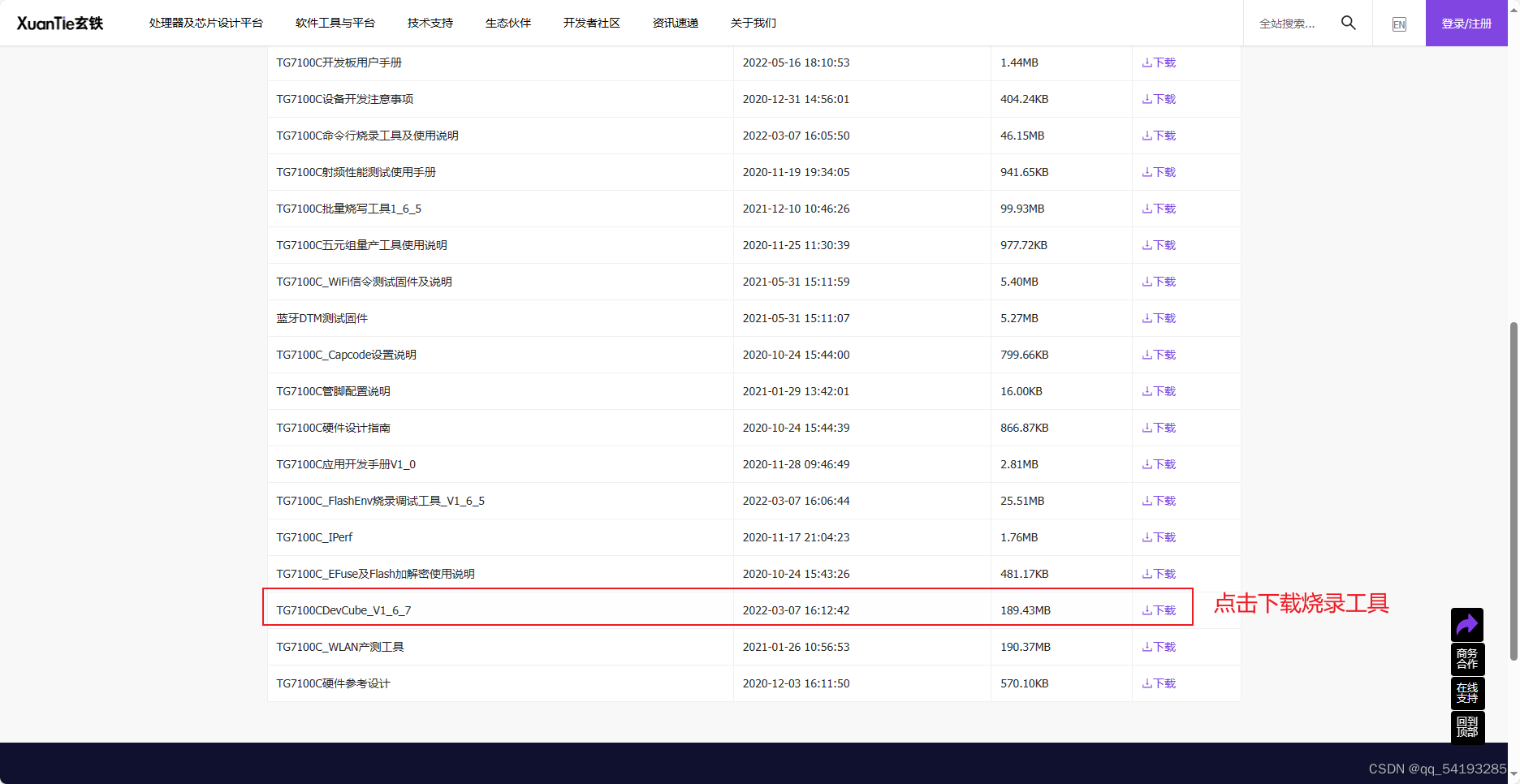Screen dimensions: 1520x784
Task: Click date 2021-01-29 13:42:01
Action: coord(796,391)
